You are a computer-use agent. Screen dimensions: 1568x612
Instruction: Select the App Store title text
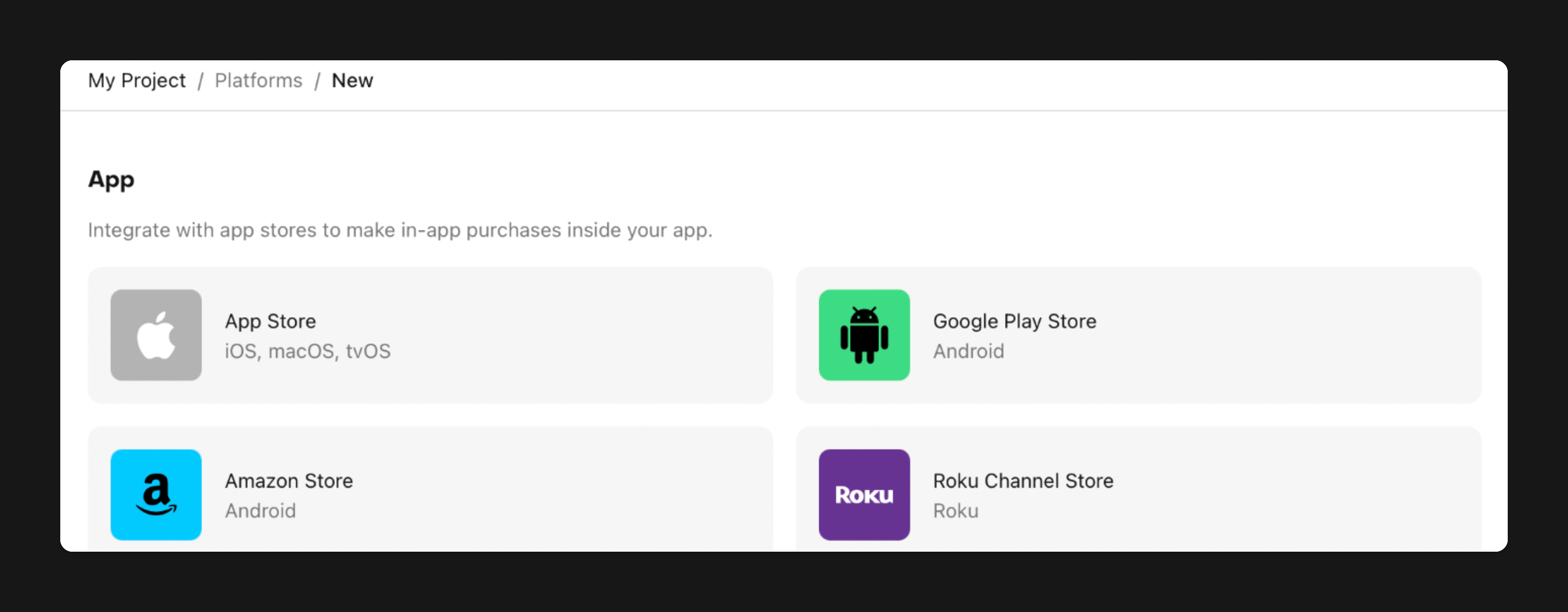(x=270, y=321)
